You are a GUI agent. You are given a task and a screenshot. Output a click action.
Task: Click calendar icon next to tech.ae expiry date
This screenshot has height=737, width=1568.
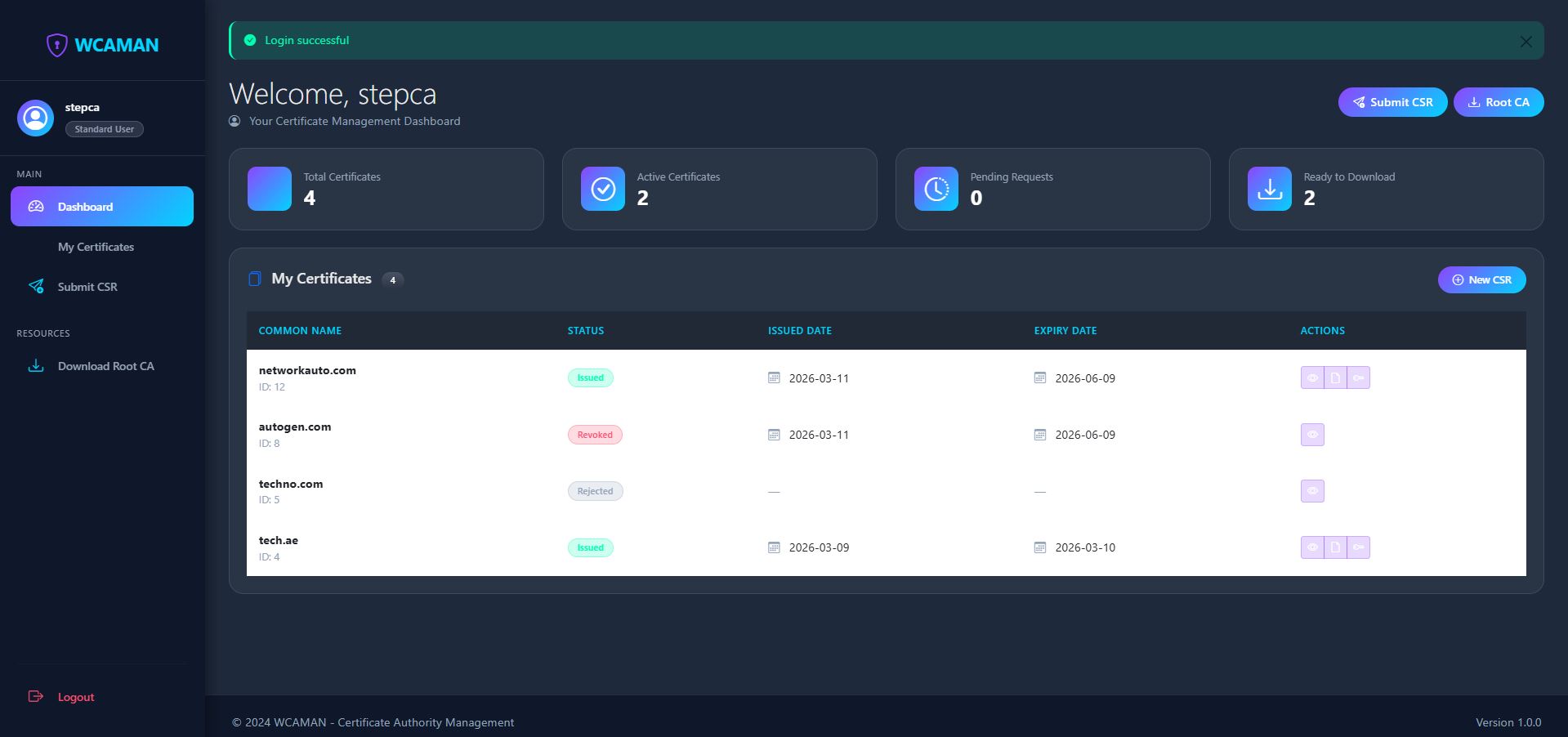pyautogui.click(x=1040, y=547)
